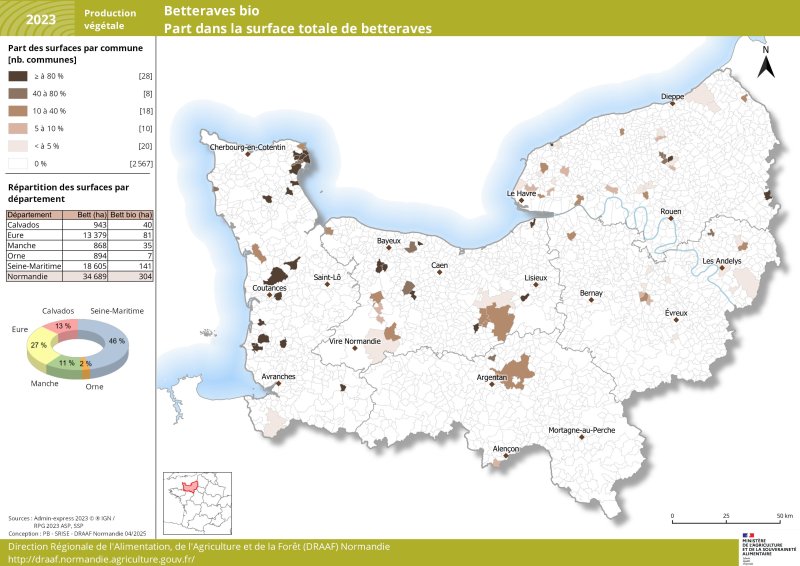Open the draaf.normandie.agriculture.gouv.fr link
This screenshot has height=566, width=800.
click(102, 559)
